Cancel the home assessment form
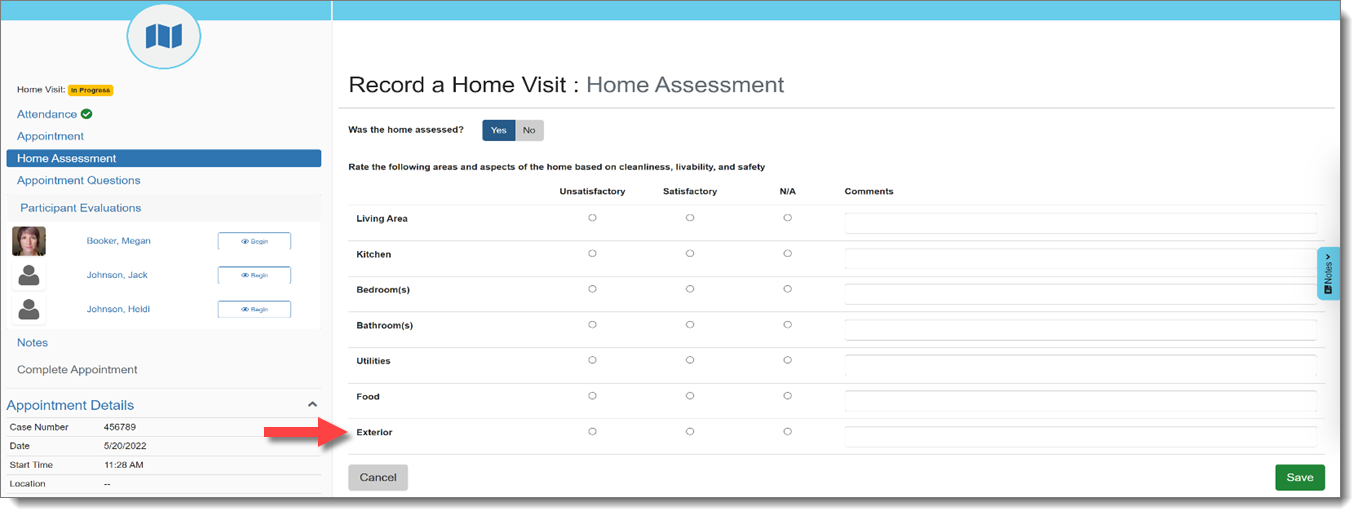This screenshot has height=518, width=1361. pyautogui.click(x=378, y=477)
